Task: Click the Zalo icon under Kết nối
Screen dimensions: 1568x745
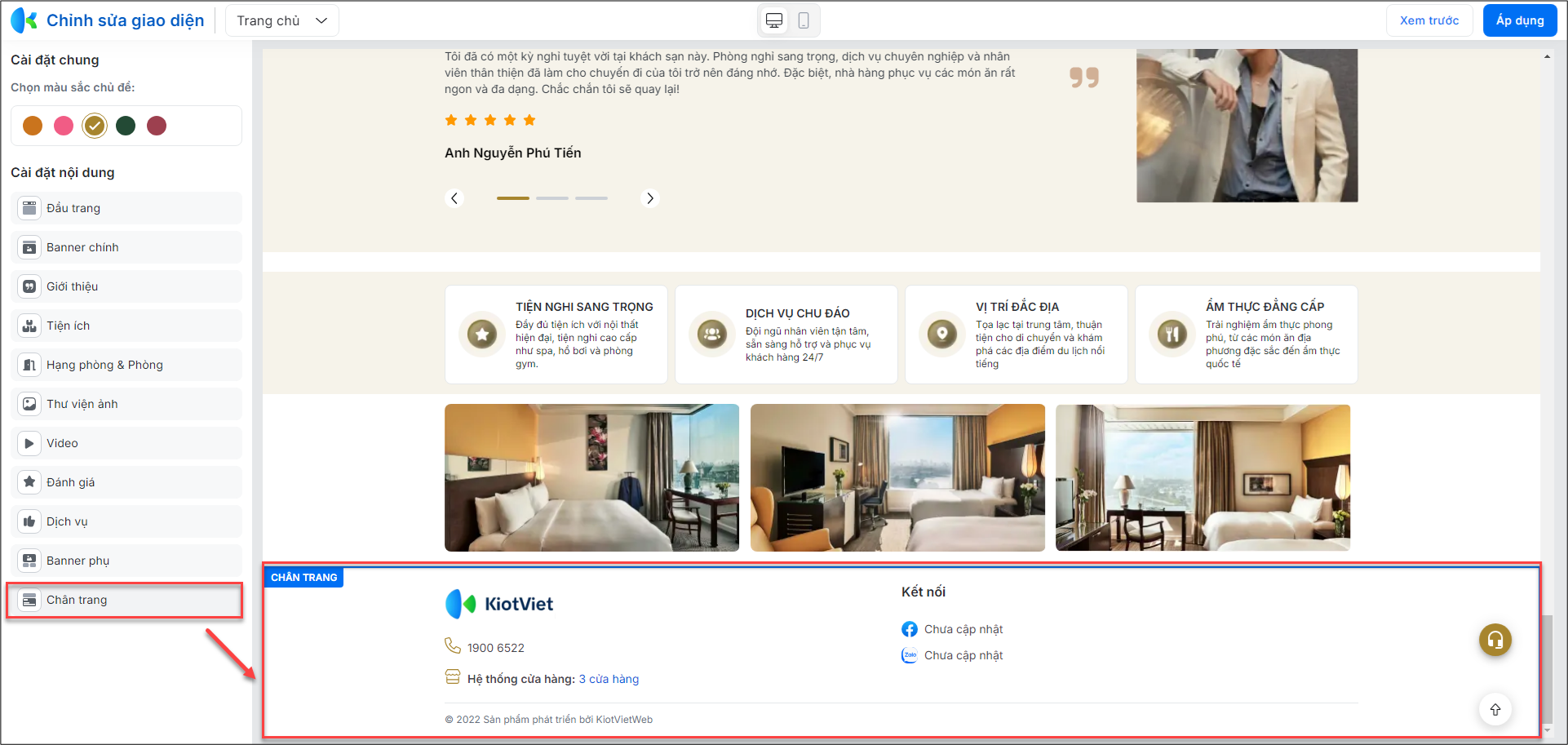Action: click(x=910, y=655)
